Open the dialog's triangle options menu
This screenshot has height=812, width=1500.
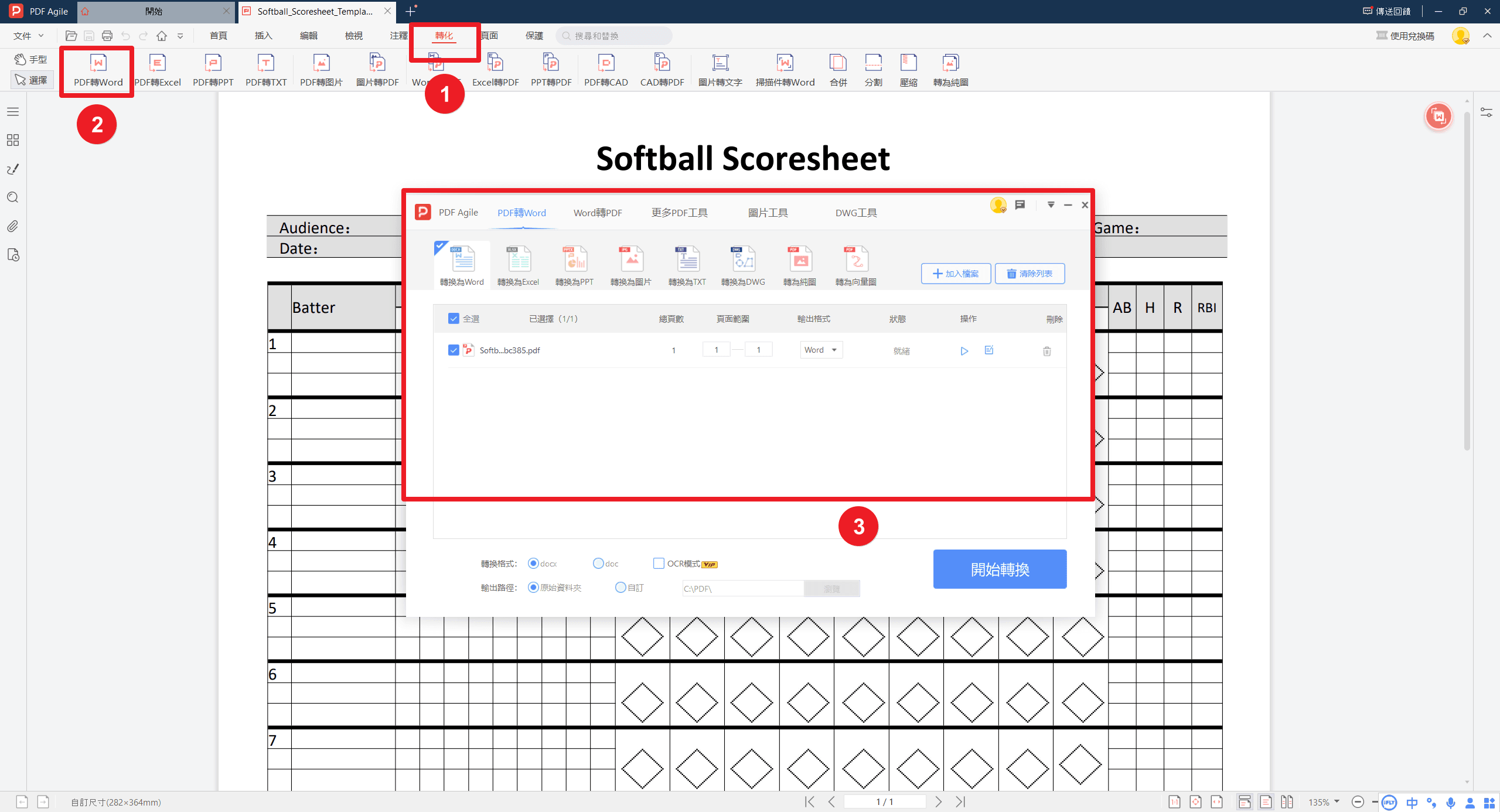click(x=1051, y=204)
